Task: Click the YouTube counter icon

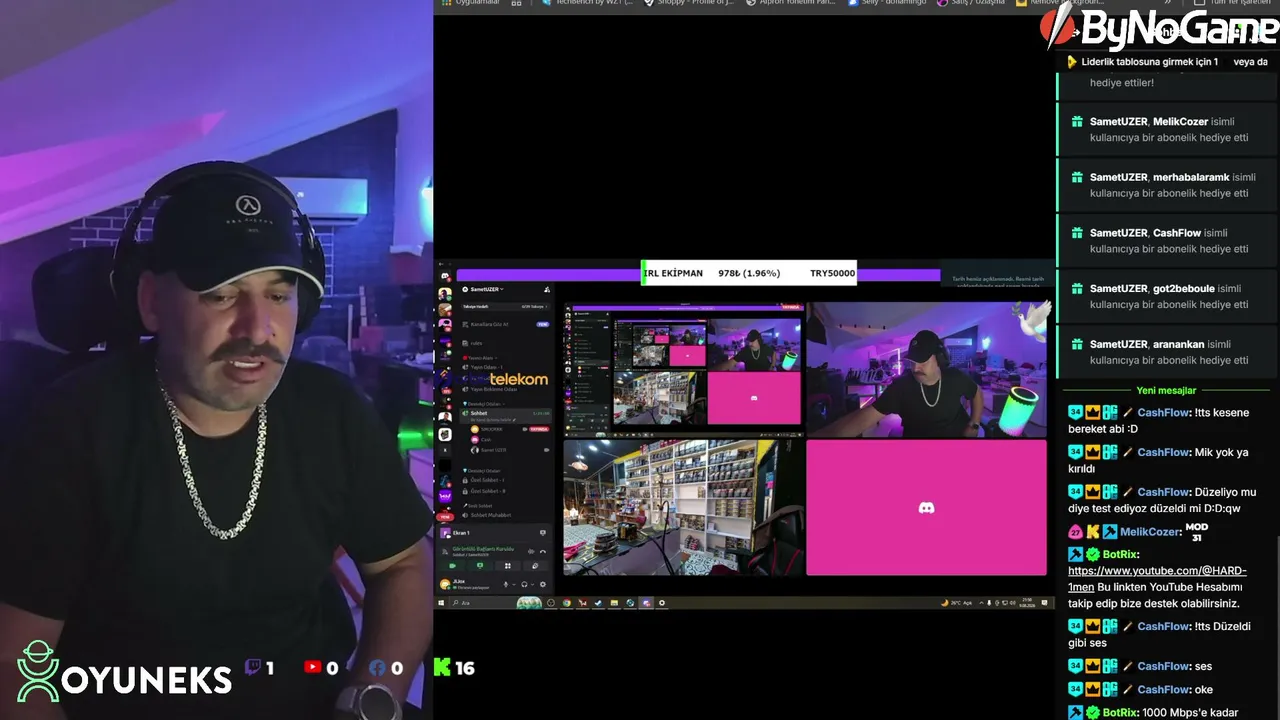Action: pyautogui.click(x=313, y=667)
